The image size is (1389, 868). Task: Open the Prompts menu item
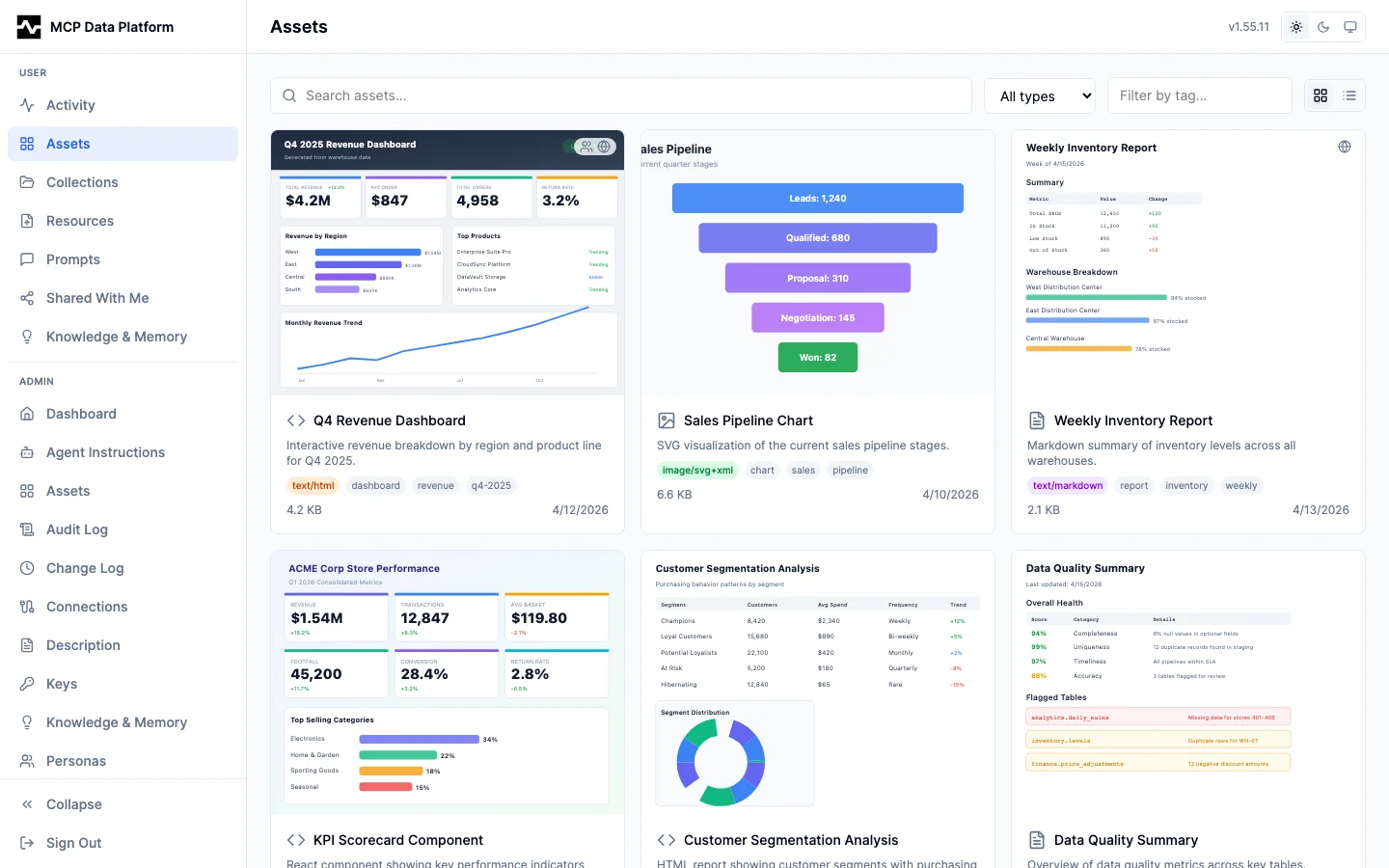click(73, 259)
